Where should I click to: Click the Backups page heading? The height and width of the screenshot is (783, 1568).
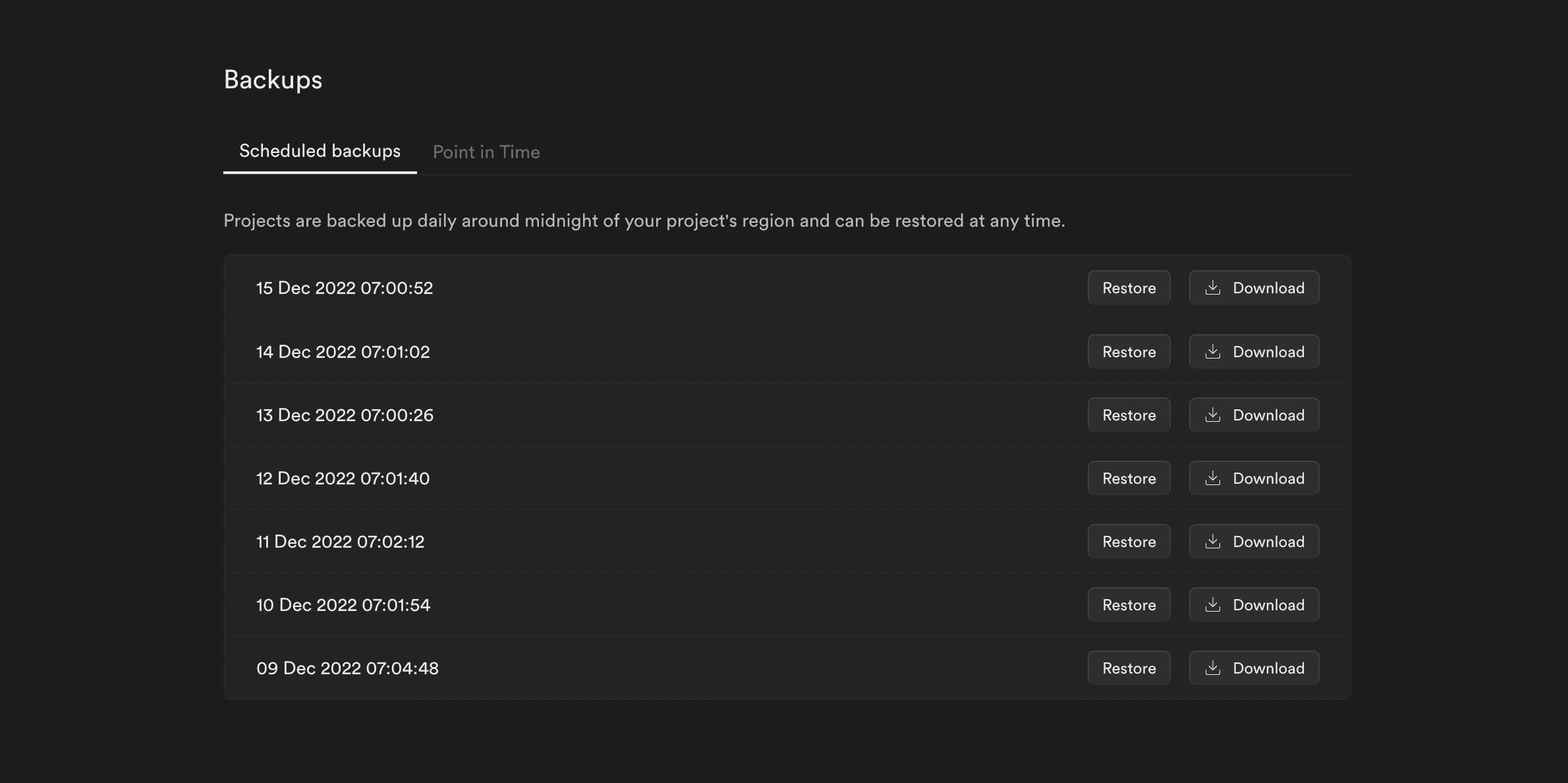tap(273, 80)
